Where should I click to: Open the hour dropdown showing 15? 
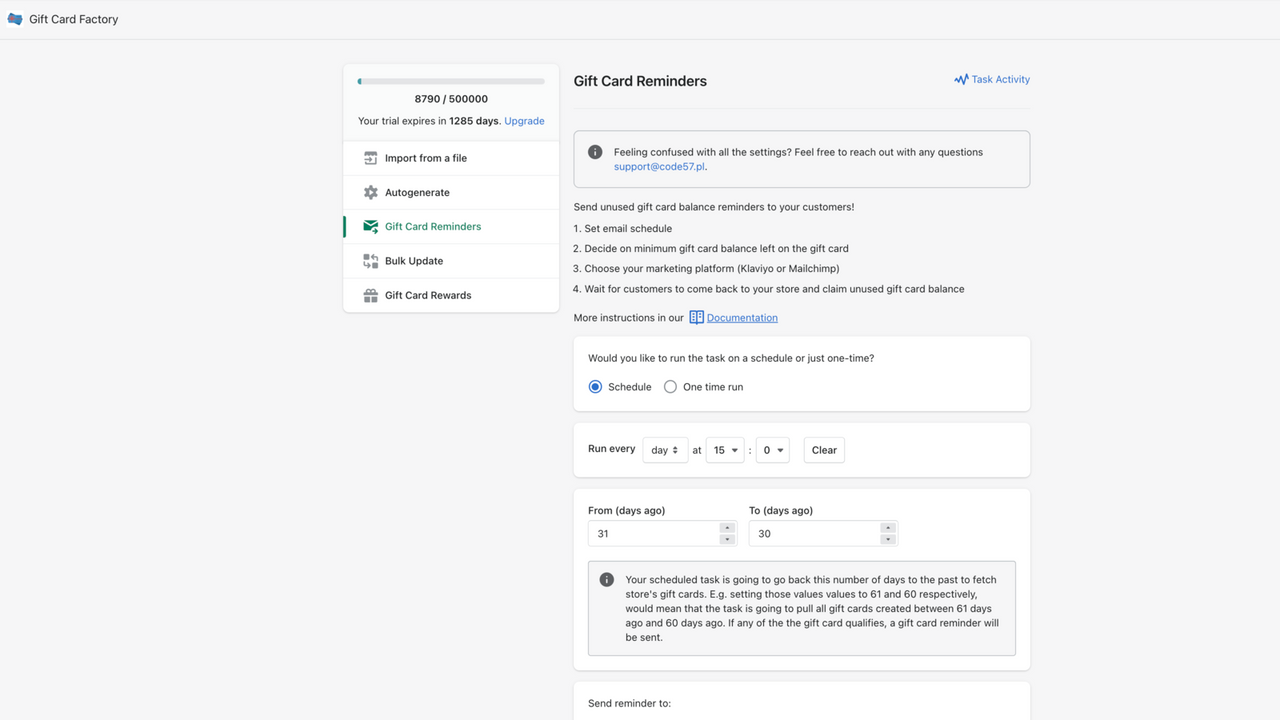tap(725, 450)
